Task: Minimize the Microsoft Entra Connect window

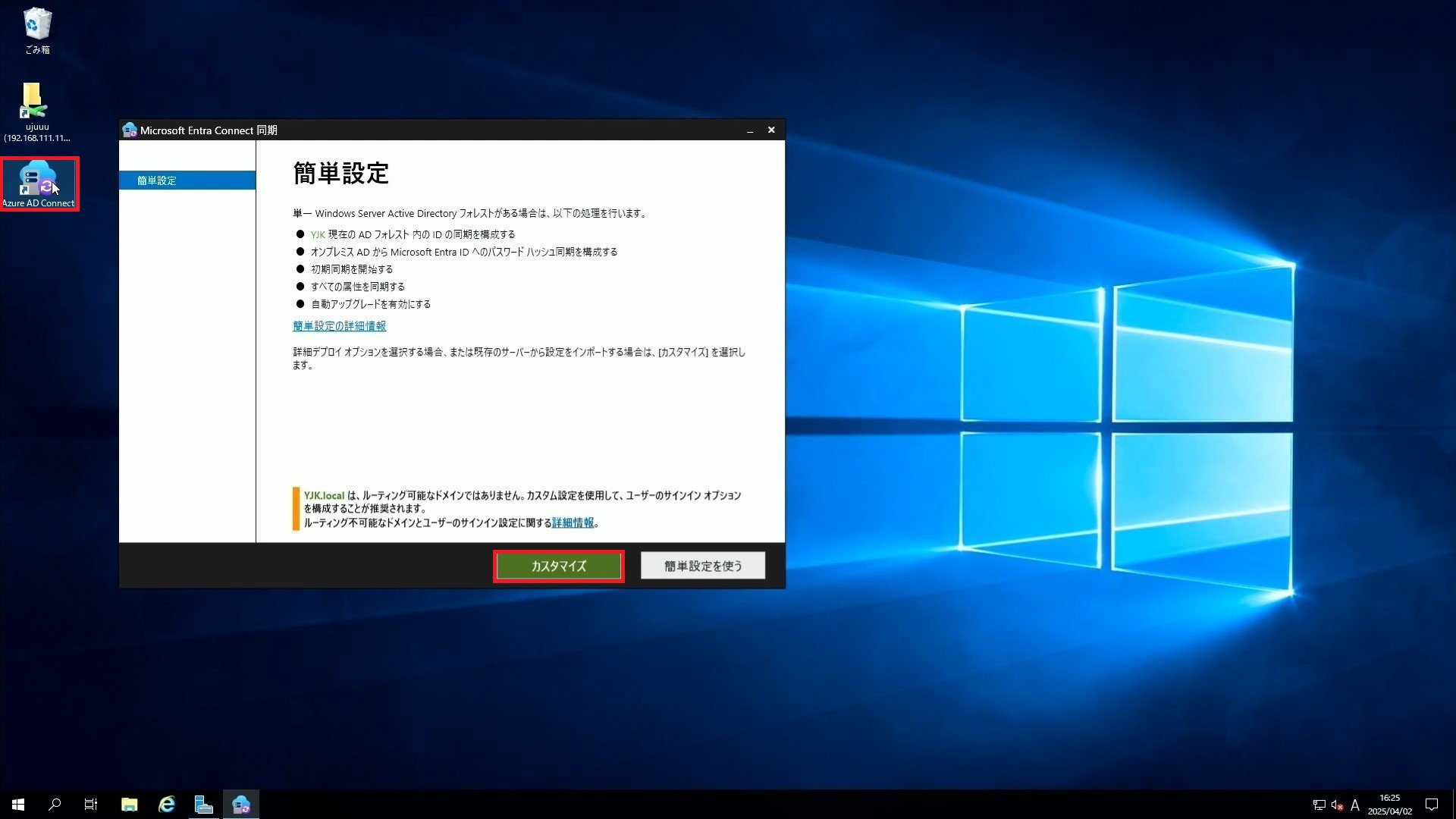Action: 750,130
